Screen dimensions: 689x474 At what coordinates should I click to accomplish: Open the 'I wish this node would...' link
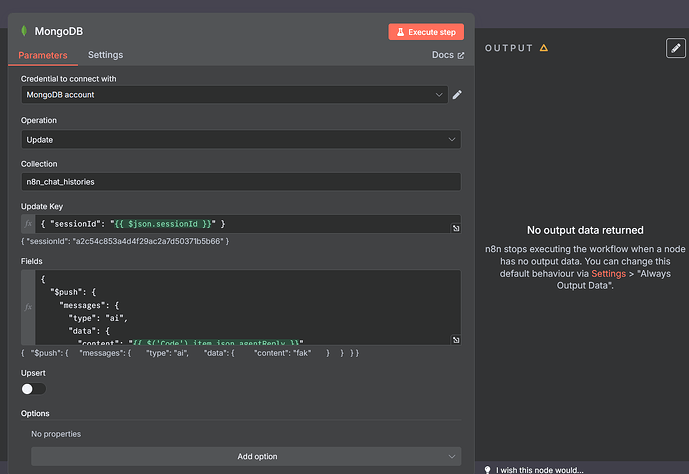coord(540,470)
